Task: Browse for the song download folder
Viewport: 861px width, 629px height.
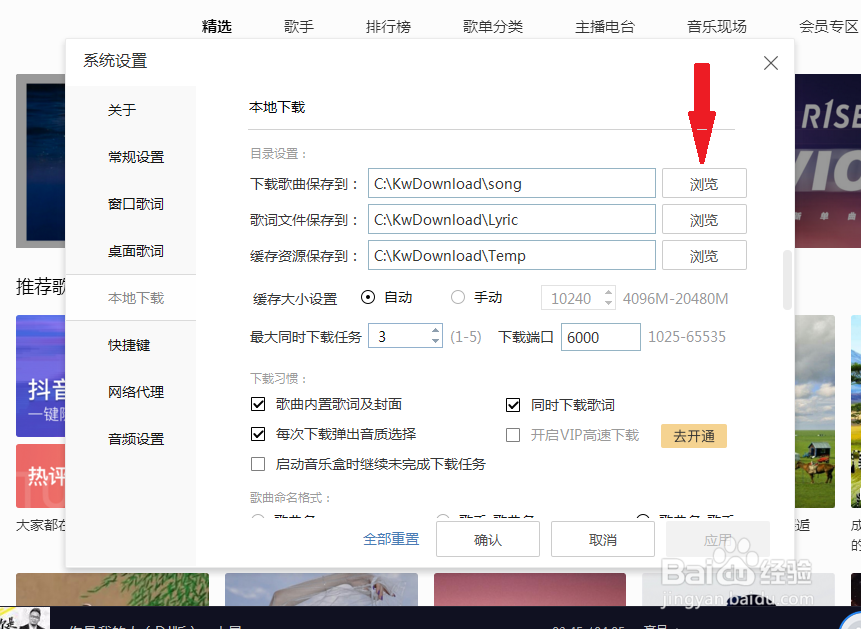Action: pyautogui.click(x=704, y=183)
